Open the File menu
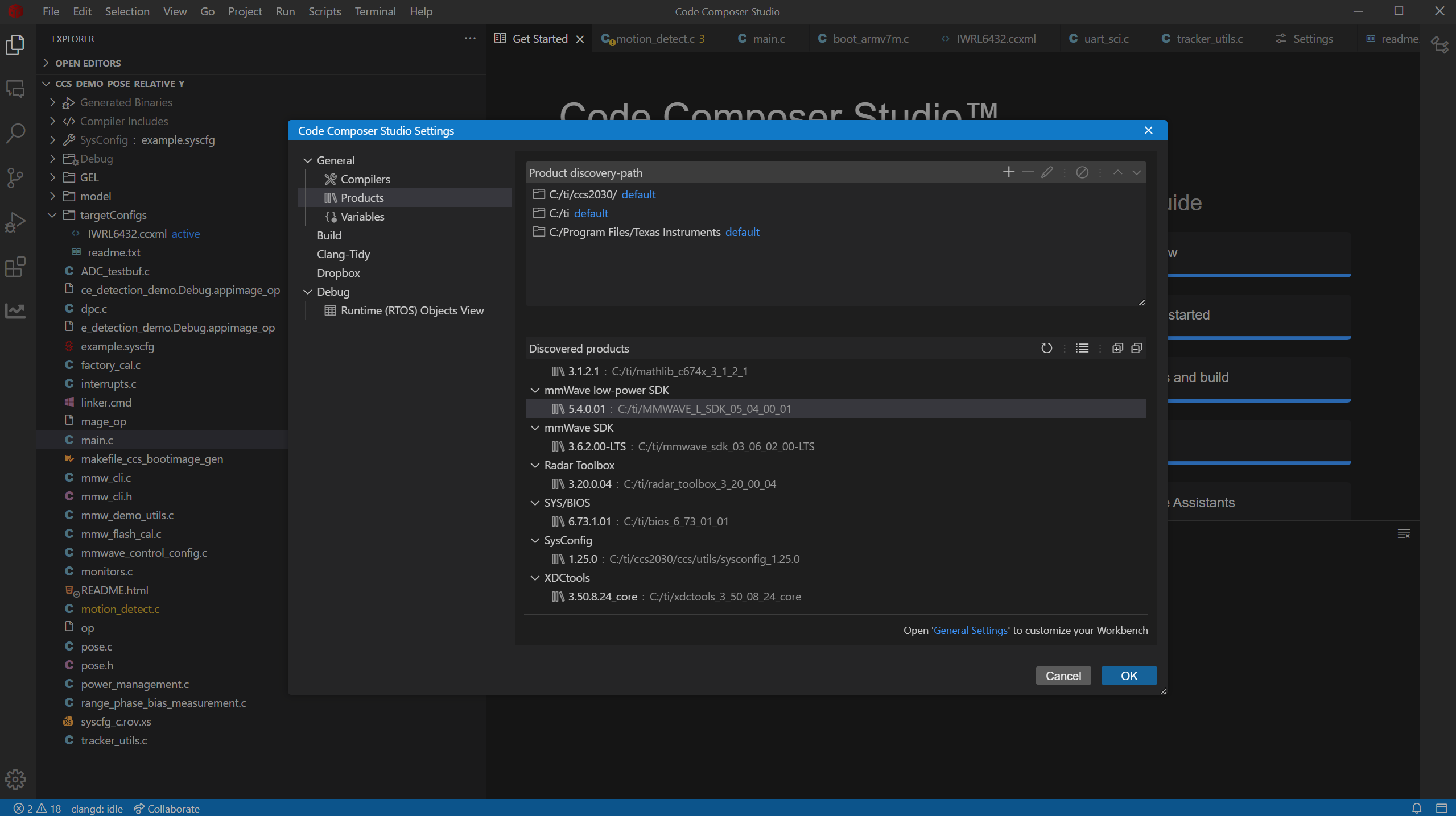The width and height of the screenshot is (1456, 816). (51, 11)
